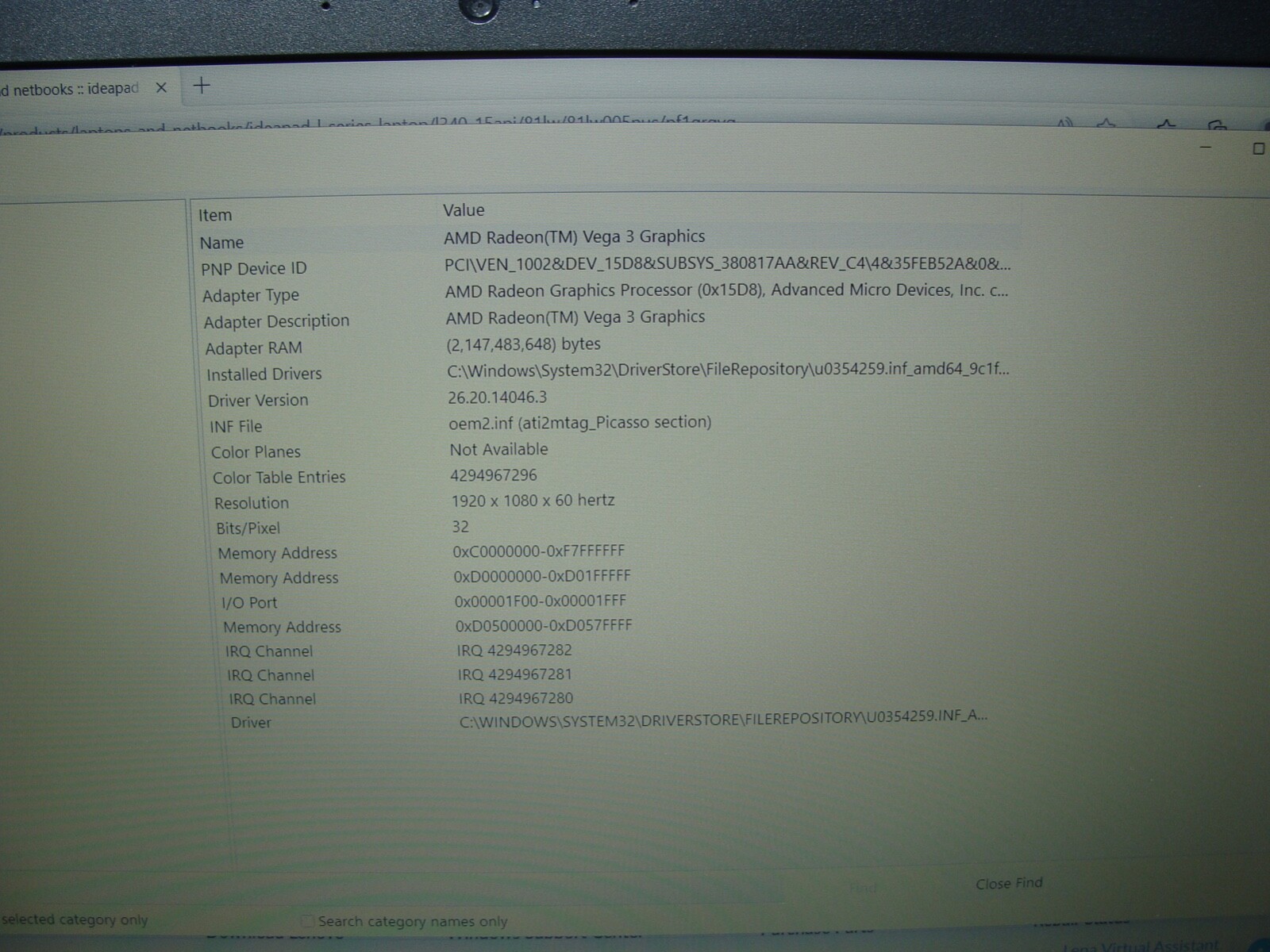Screen dimensions: 1270x952
Task: Click value 0xD0500000-0xD057FFFF
Action: tap(544, 626)
